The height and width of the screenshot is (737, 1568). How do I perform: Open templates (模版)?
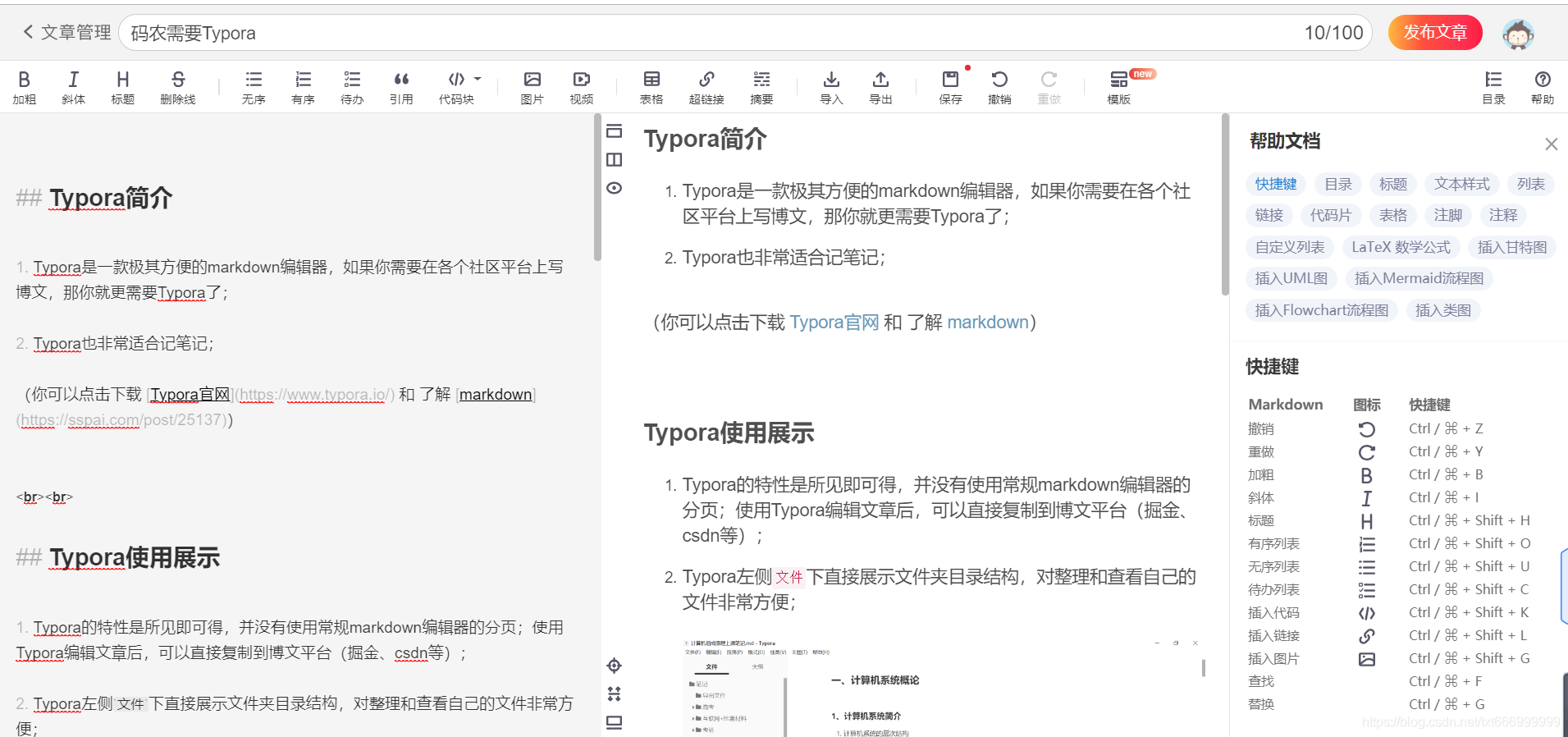click(x=1119, y=87)
